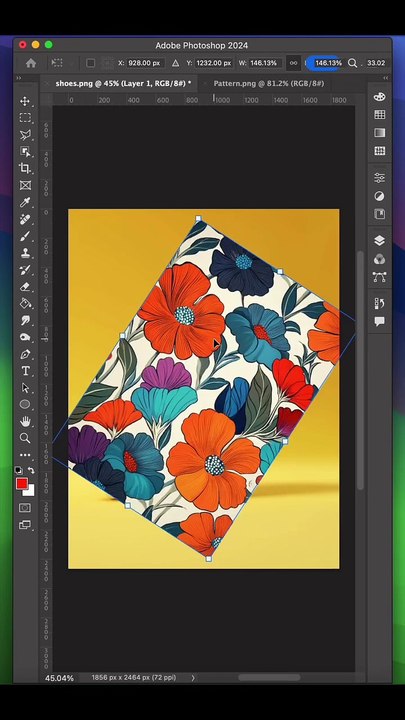The image size is (405, 720).
Task: Toggle relative positioning triangle icon
Action: click(x=175, y=63)
